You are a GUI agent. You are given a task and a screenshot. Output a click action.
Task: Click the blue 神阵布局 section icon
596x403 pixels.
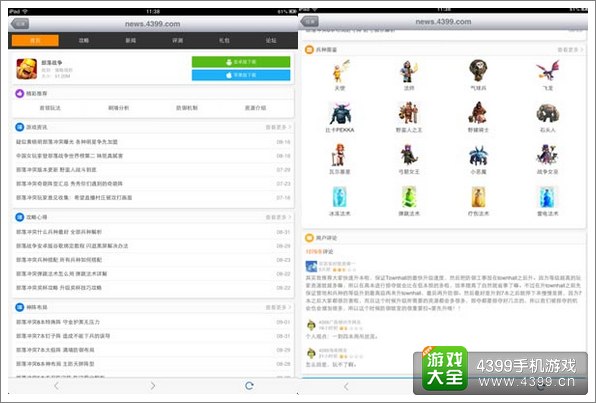20,307
